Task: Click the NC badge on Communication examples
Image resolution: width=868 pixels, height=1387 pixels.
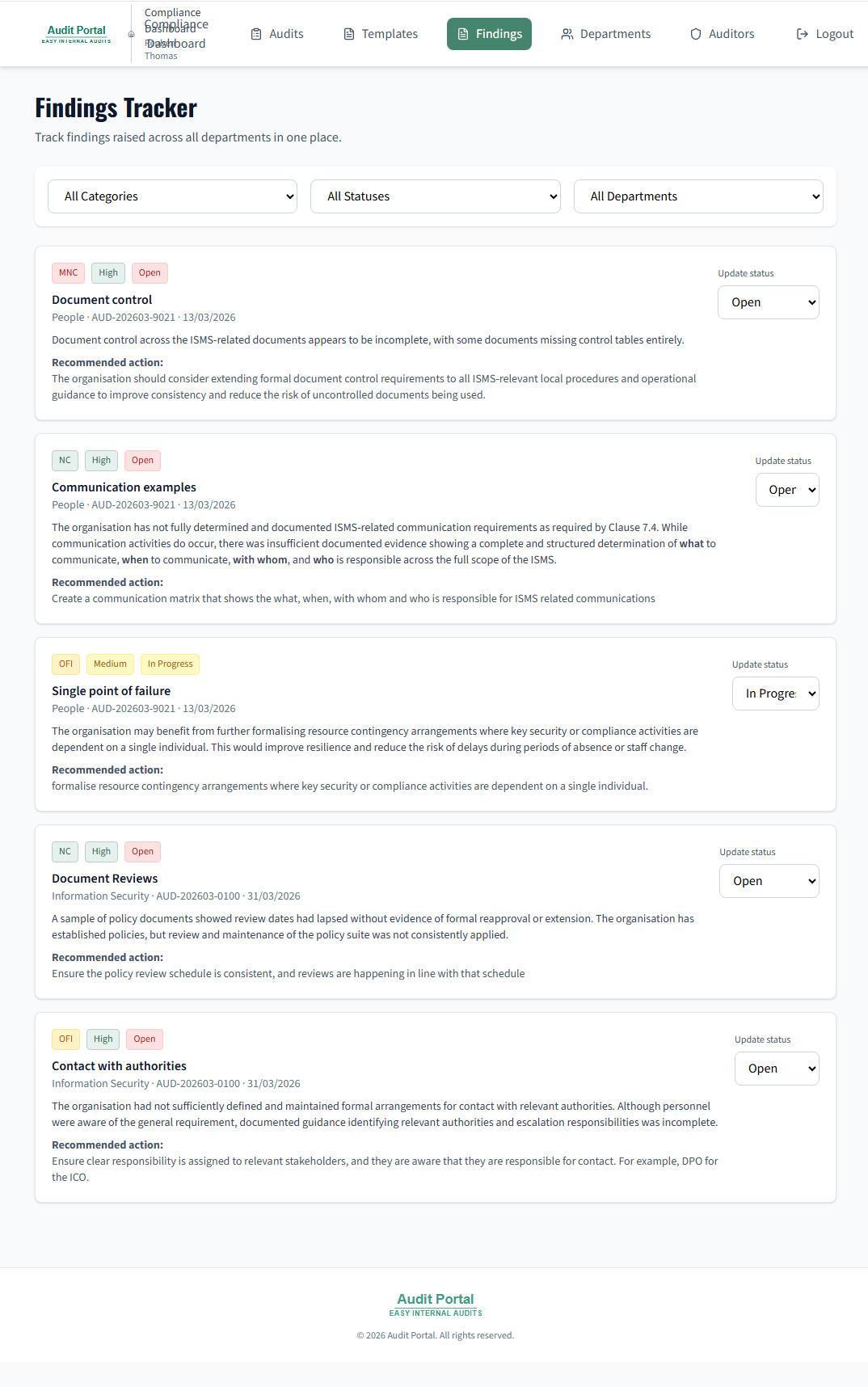Action: tap(65, 461)
